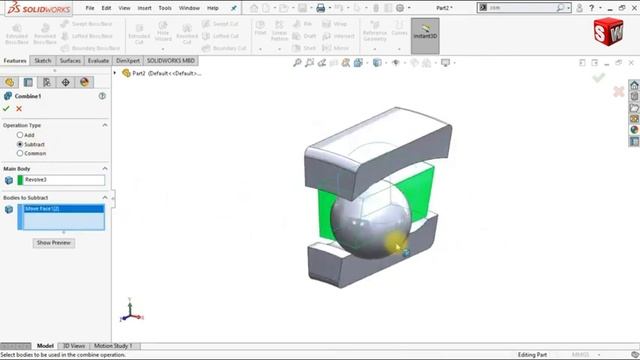Click the Zoom to Area icon
Image resolution: width=640 pixels, height=360 pixels.
click(x=309, y=62)
